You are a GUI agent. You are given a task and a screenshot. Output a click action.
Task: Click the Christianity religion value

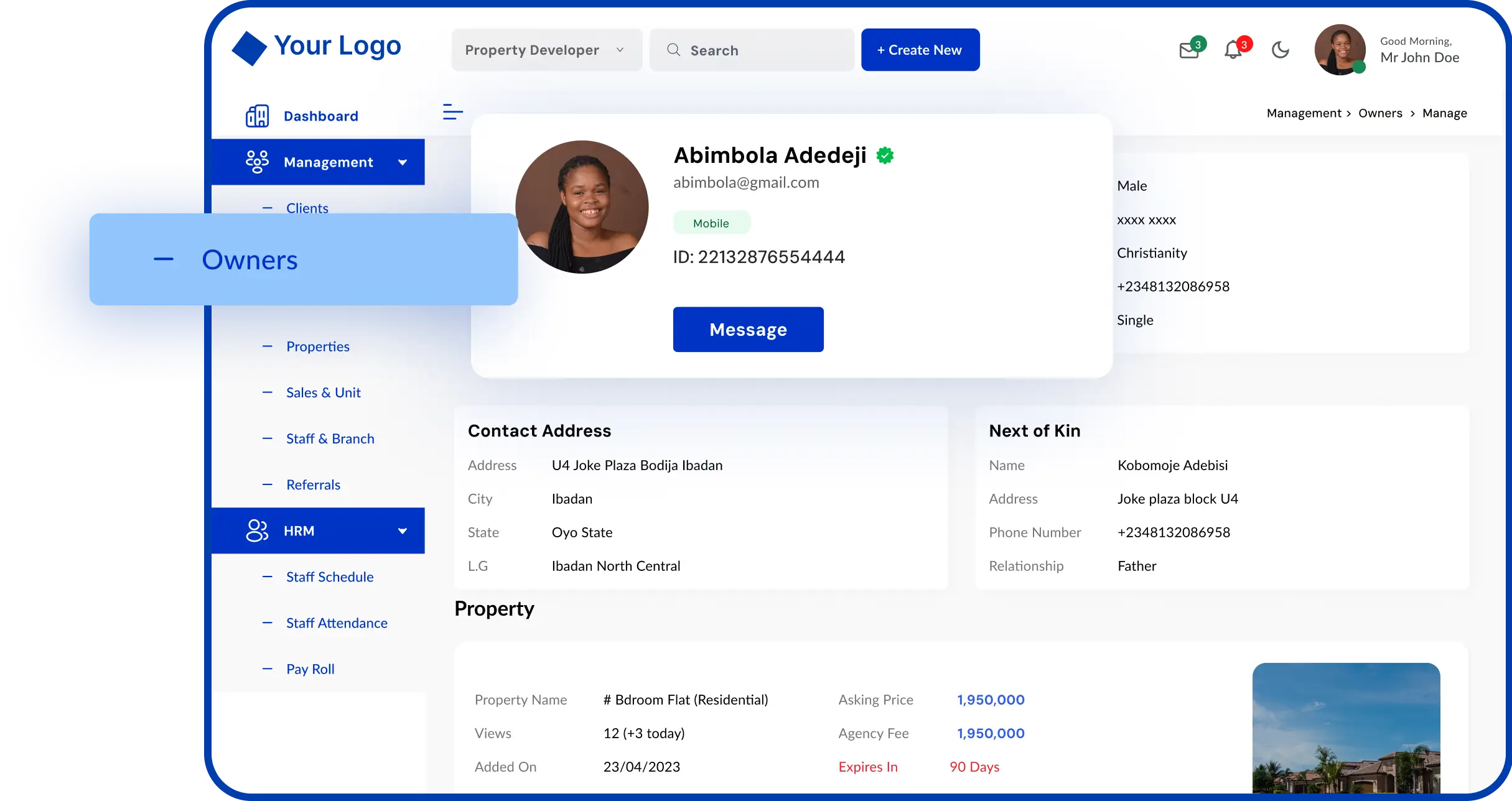click(1152, 252)
